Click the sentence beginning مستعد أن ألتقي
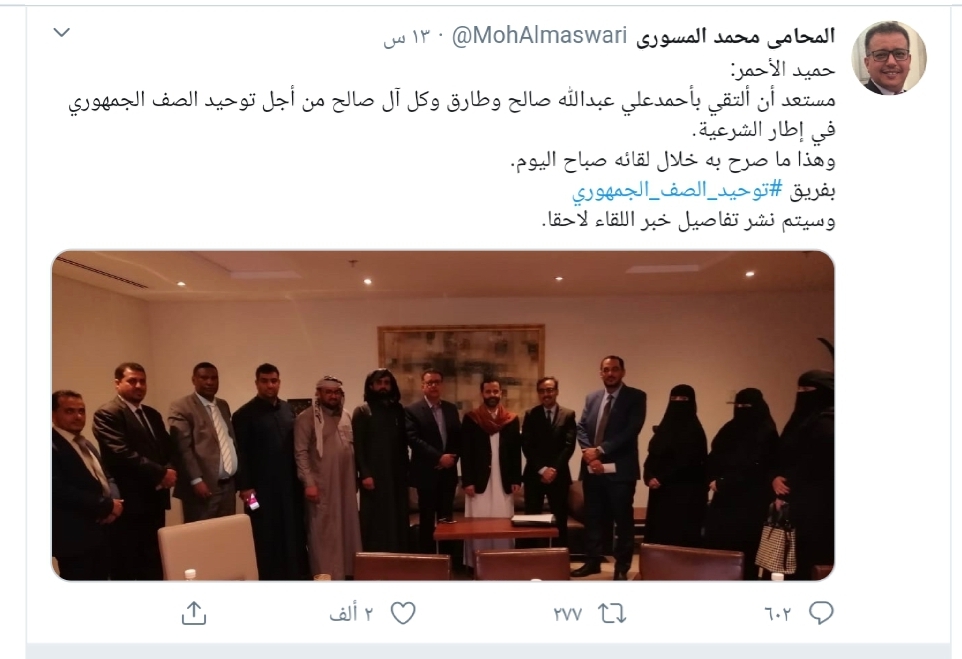Viewport: 962px width, 659px height. (452, 101)
